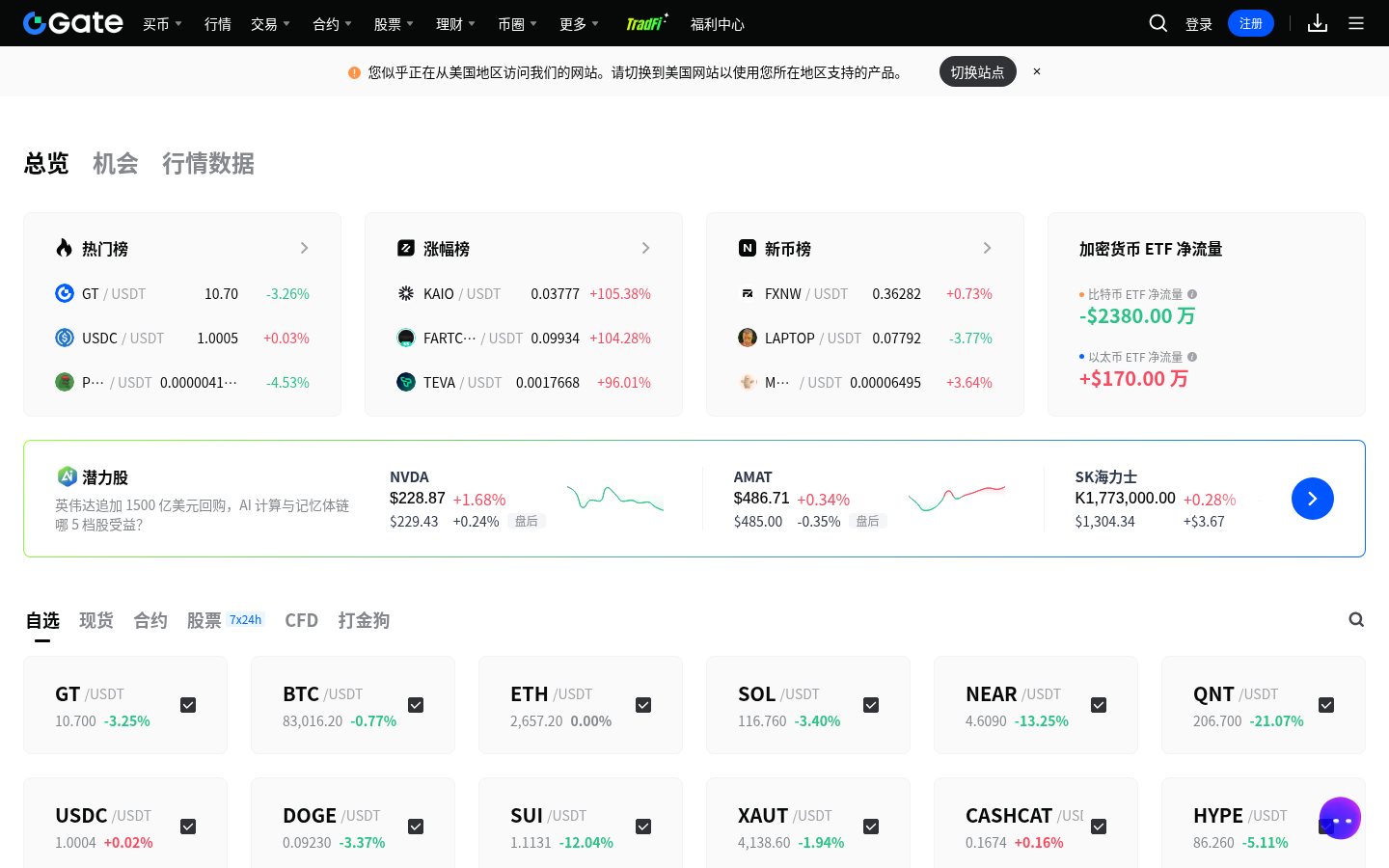Image resolution: width=1389 pixels, height=868 pixels.
Task: Click the orange warning icon in banner
Action: (x=354, y=72)
